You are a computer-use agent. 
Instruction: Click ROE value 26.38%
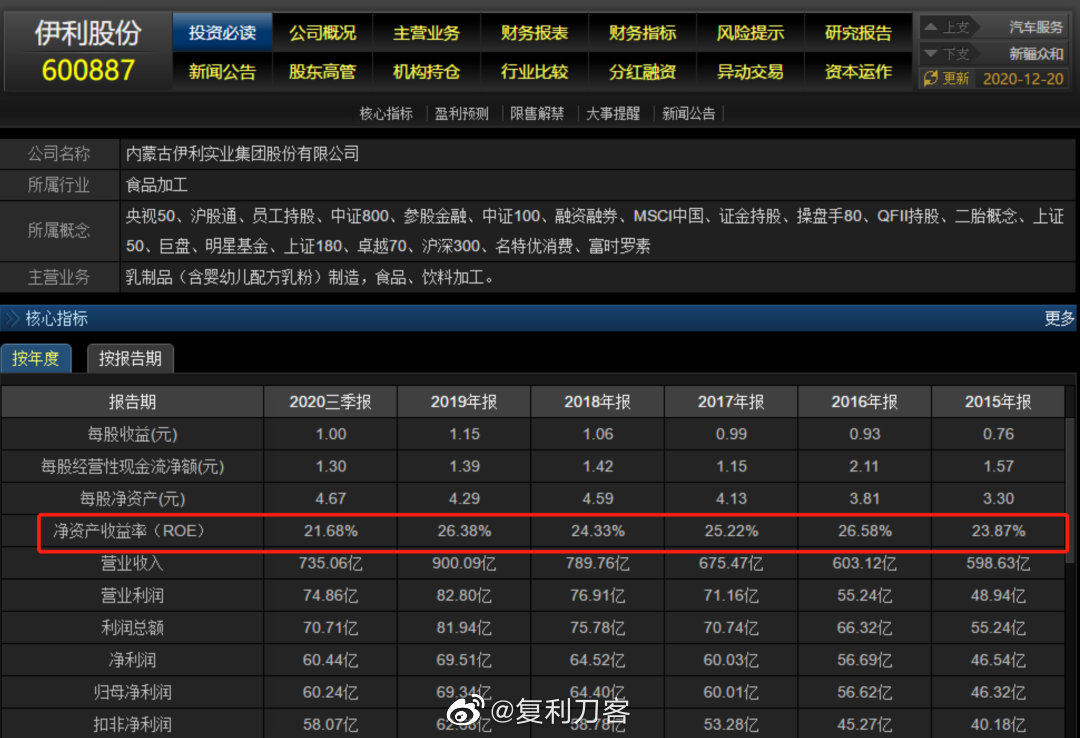(464, 531)
